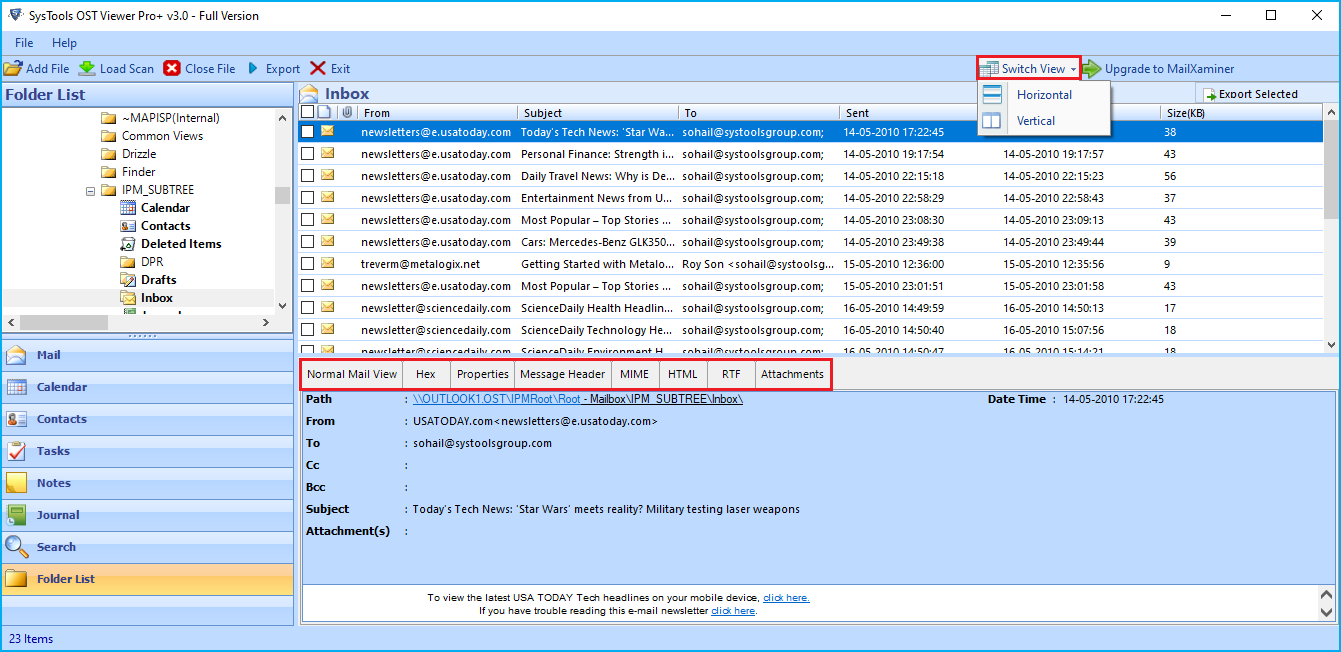Click the folder tree scroll-right arrow
This screenshot has height=652, width=1341.
coord(266,322)
